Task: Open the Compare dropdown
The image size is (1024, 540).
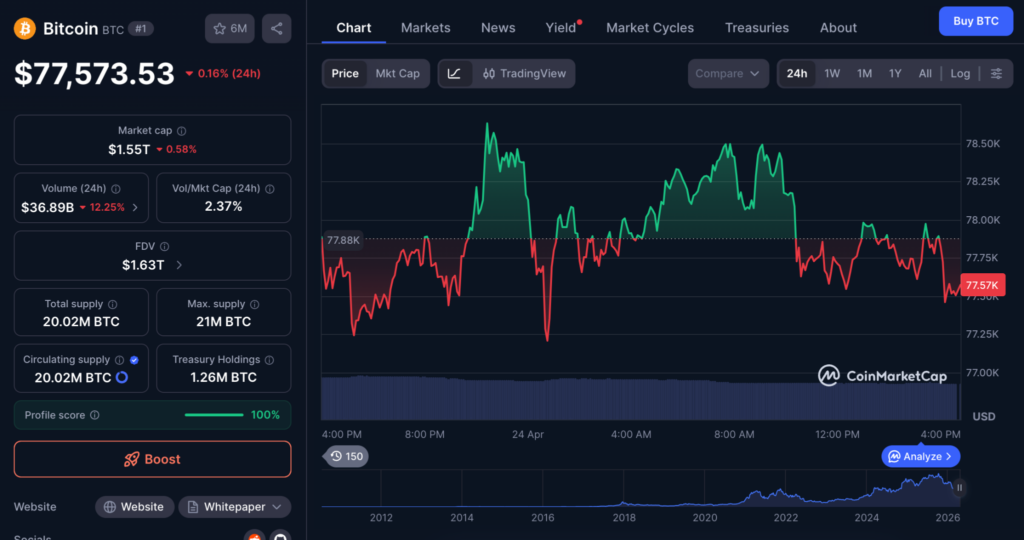Action: click(x=728, y=74)
